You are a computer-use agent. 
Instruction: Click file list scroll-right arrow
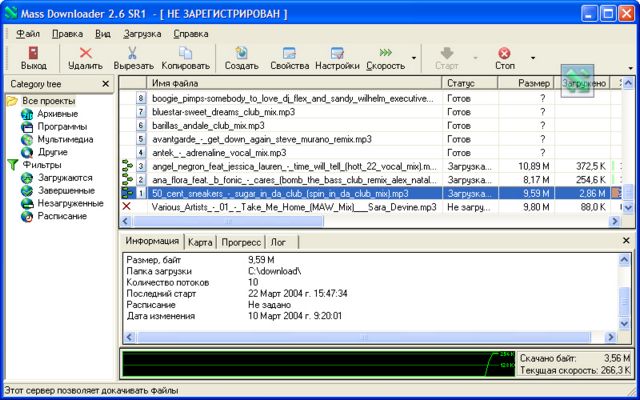click(x=614, y=221)
